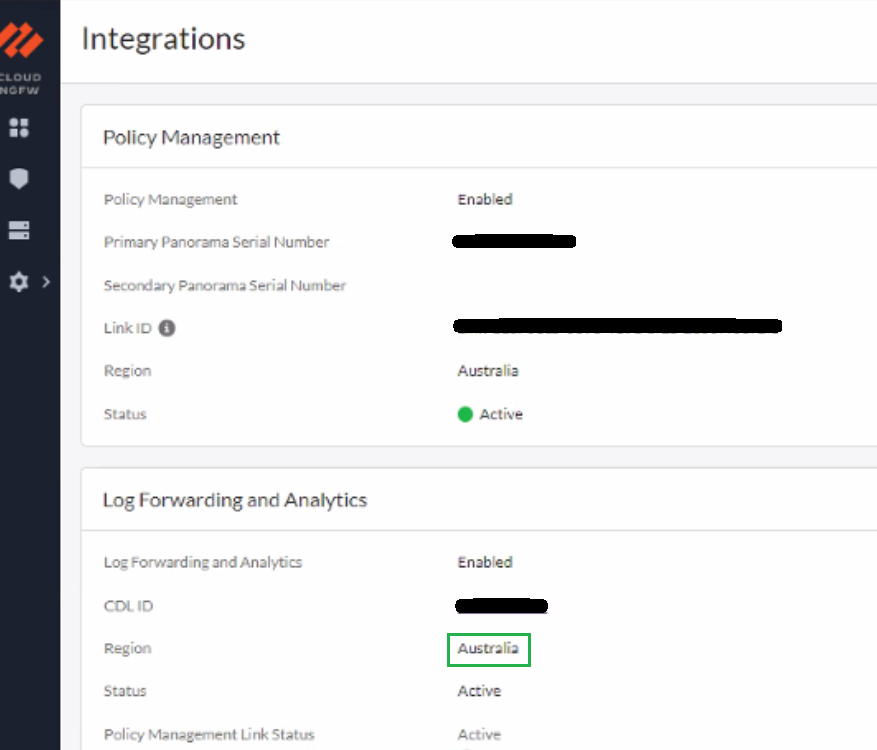The width and height of the screenshot is (877, 750).
Task: Collapse the Policy Management panel header
Action: click(191, 137)
